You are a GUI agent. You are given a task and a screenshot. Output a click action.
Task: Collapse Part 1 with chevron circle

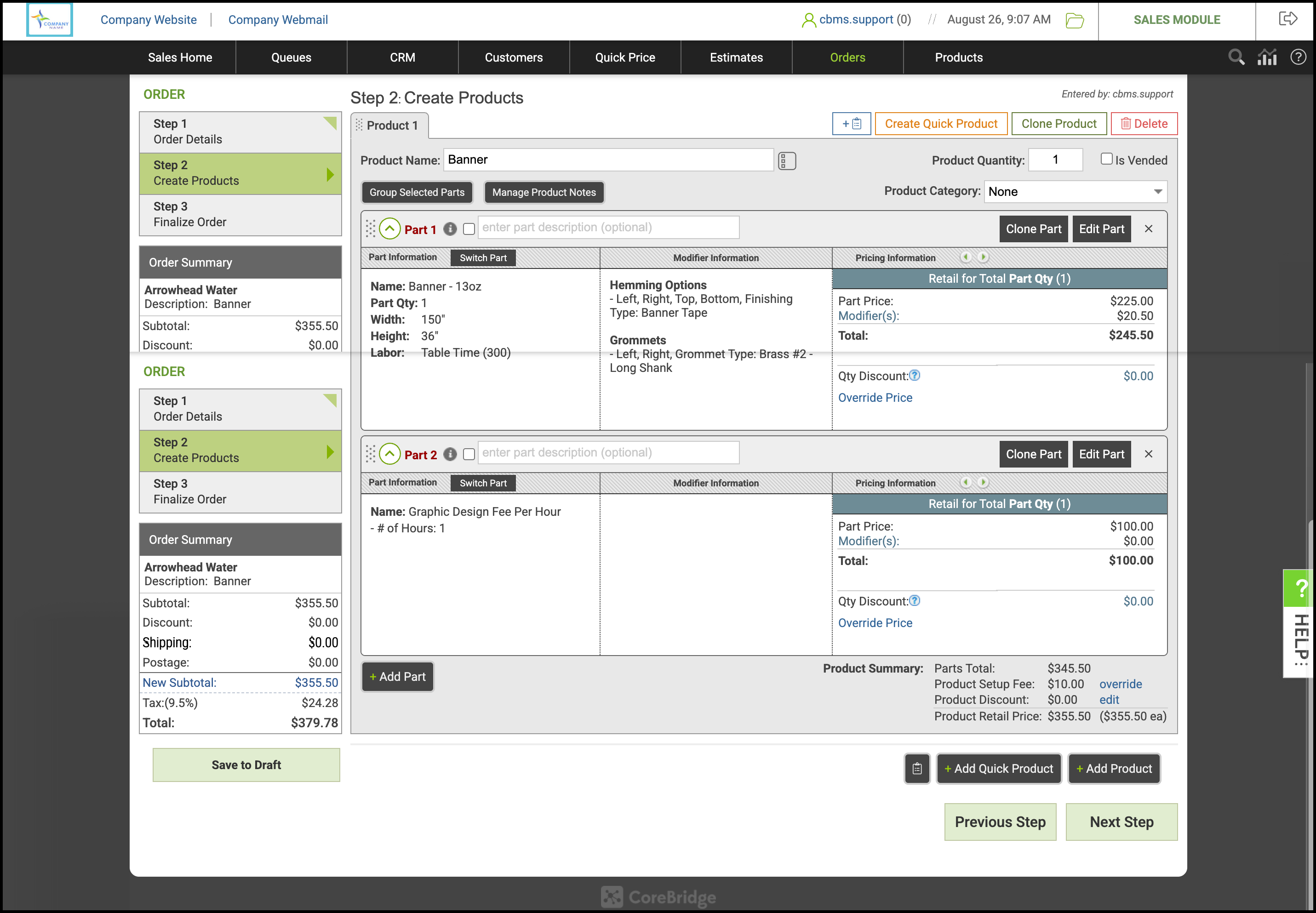point(389,229)
